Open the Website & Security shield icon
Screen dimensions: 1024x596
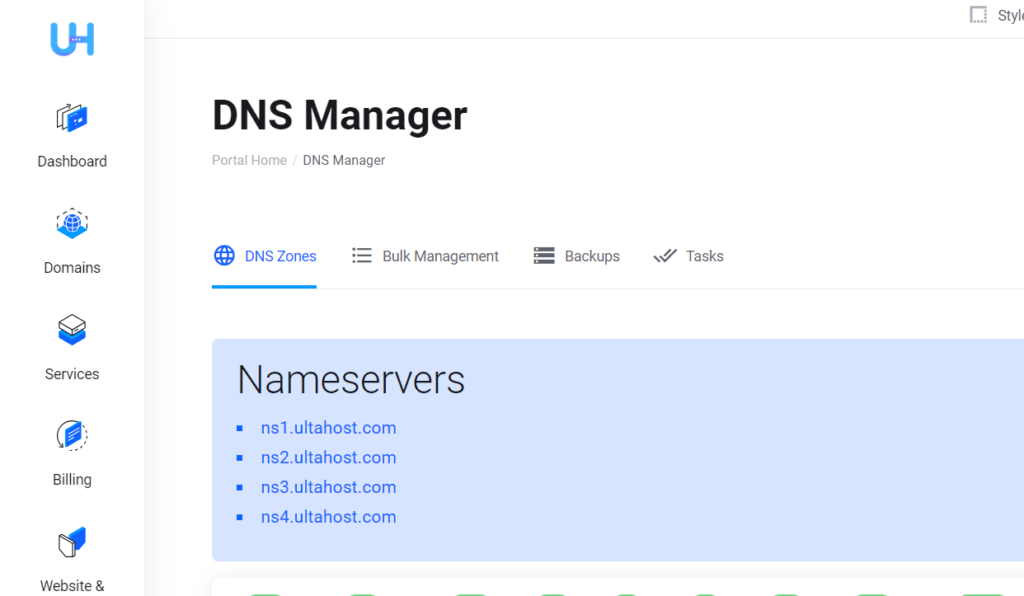tap(71, 541)
